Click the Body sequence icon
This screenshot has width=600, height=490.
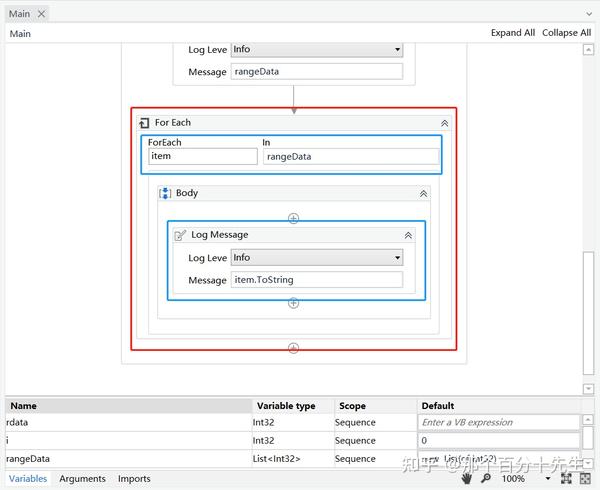165,193
